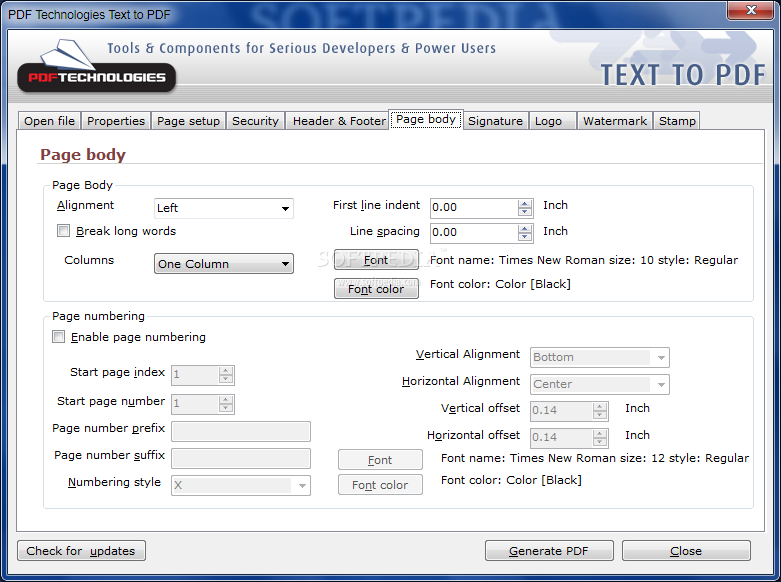The image size is (781, 582).
Task: Click the Start page index field
Action: [x=195, y=375]
